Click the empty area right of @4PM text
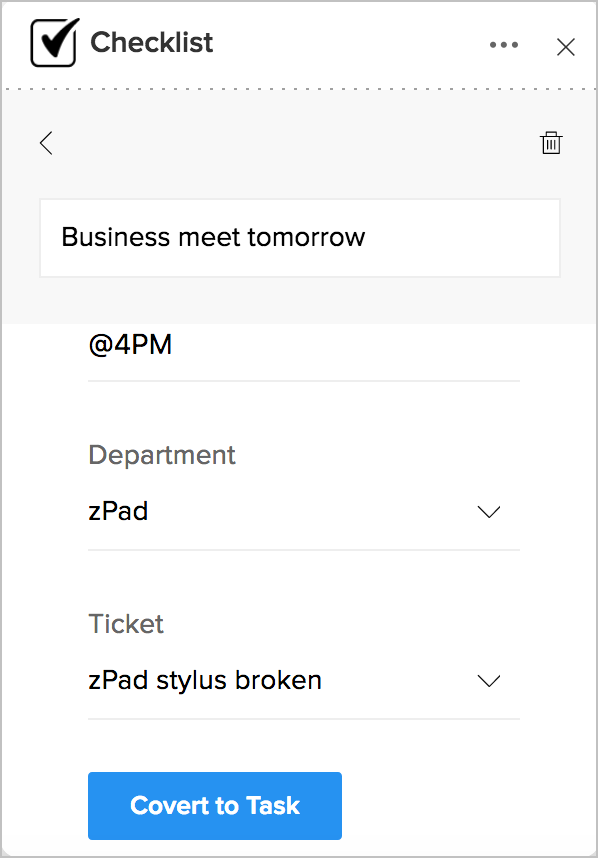Image resolution: width=598 pixels, height=858 pixels. pos(346,345)
